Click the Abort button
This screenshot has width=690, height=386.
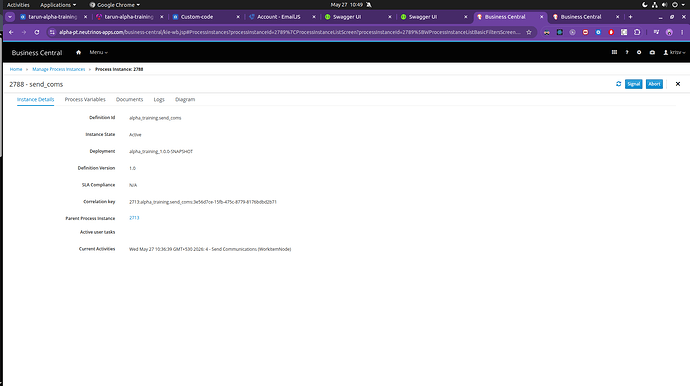tap(654, 84)
